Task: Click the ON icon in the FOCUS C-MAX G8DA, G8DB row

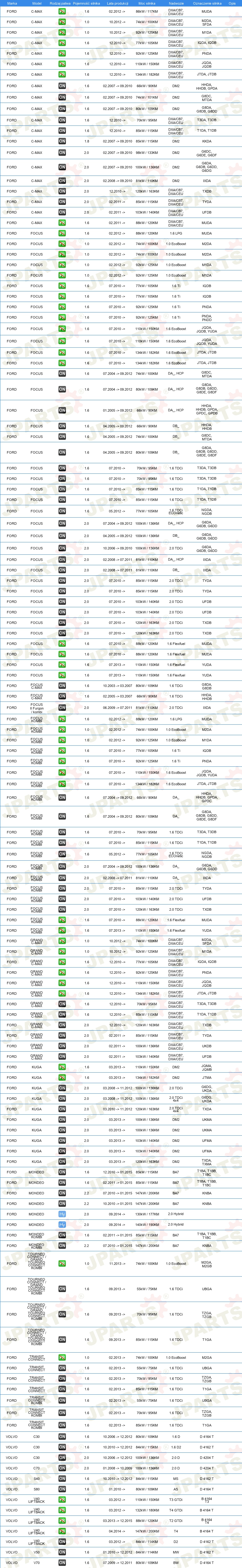Action: click(62, 685)
